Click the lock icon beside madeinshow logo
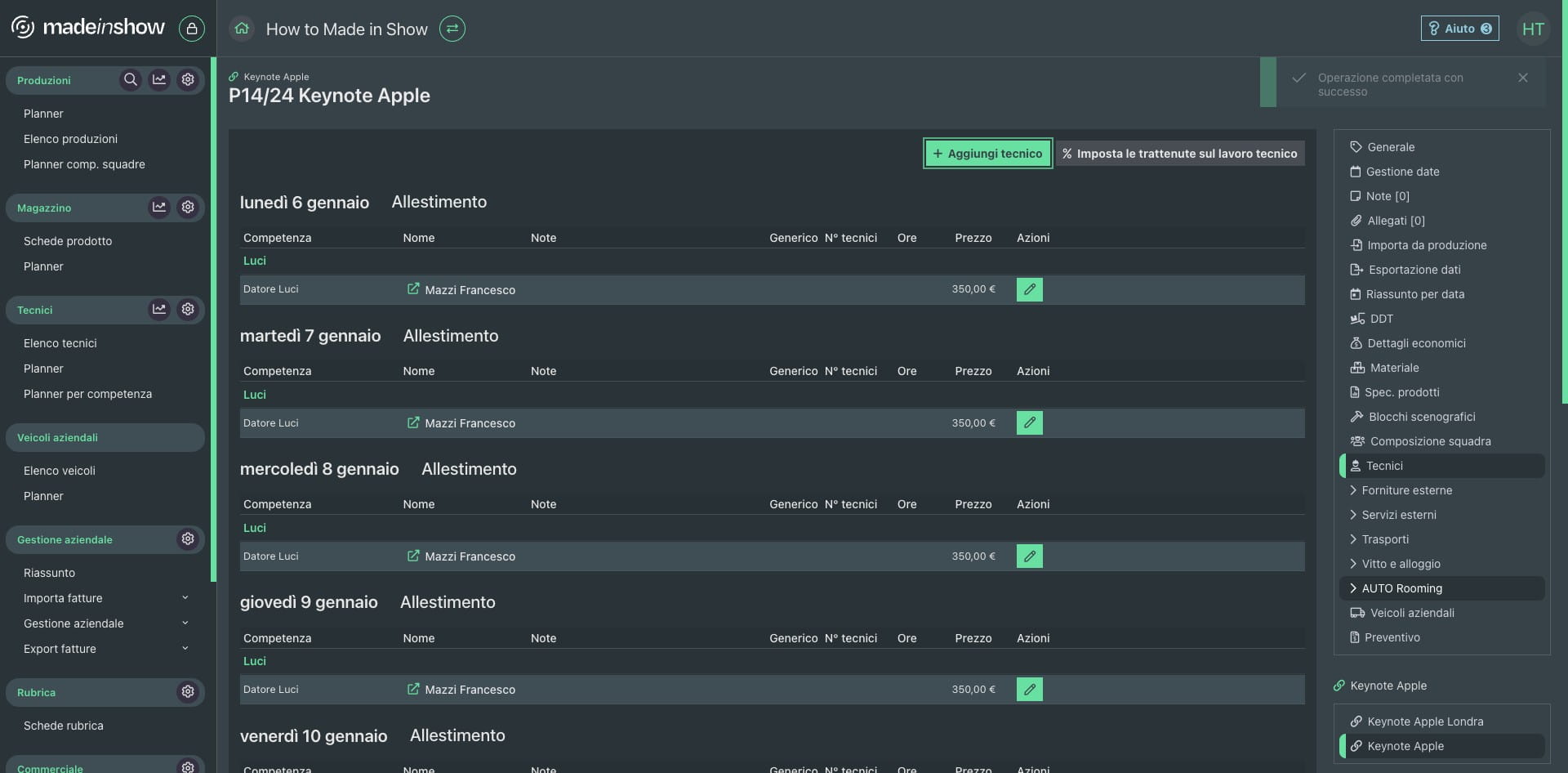The image size is (1568, 773). click(x=192, y=29)
